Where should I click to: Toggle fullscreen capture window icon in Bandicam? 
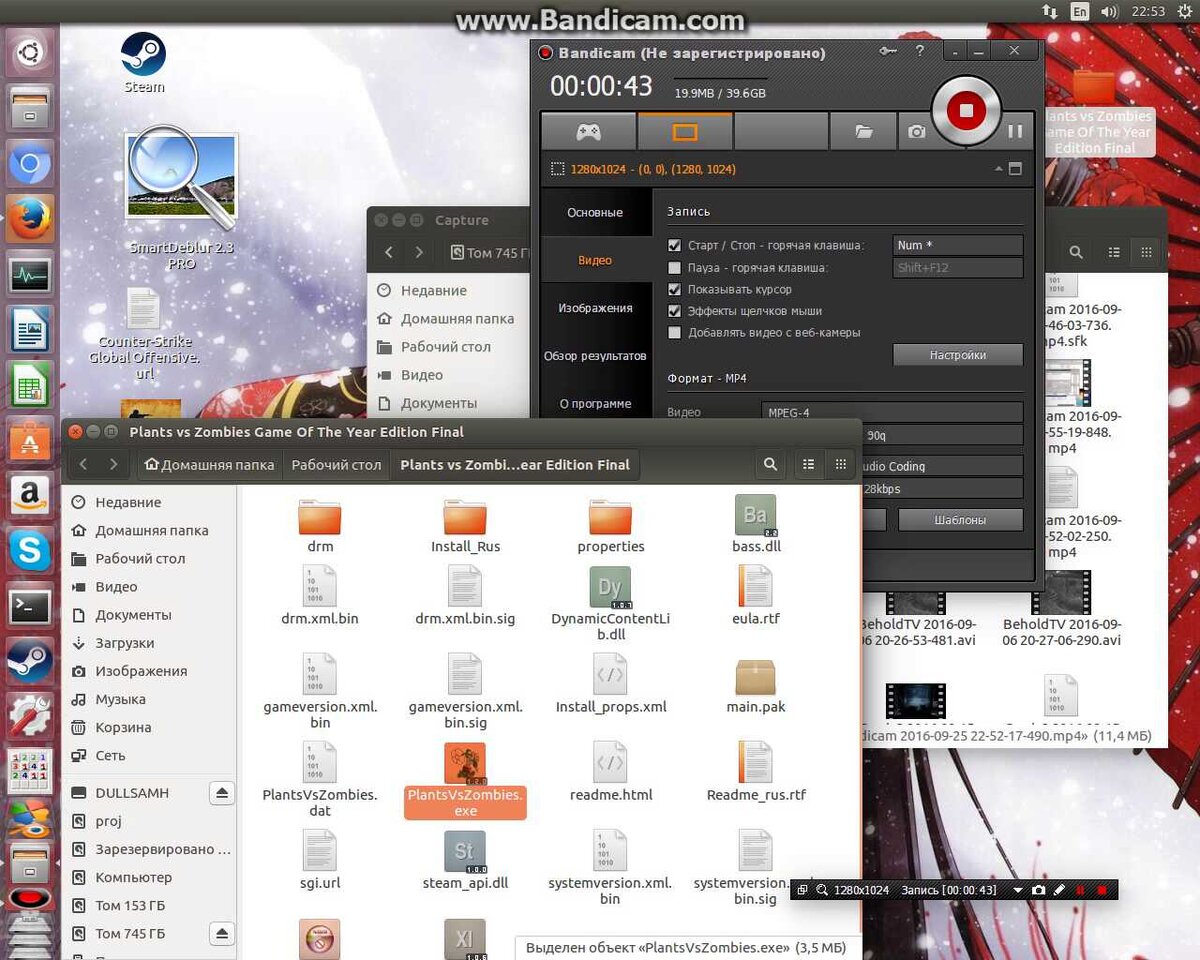tap(1015, 169)
